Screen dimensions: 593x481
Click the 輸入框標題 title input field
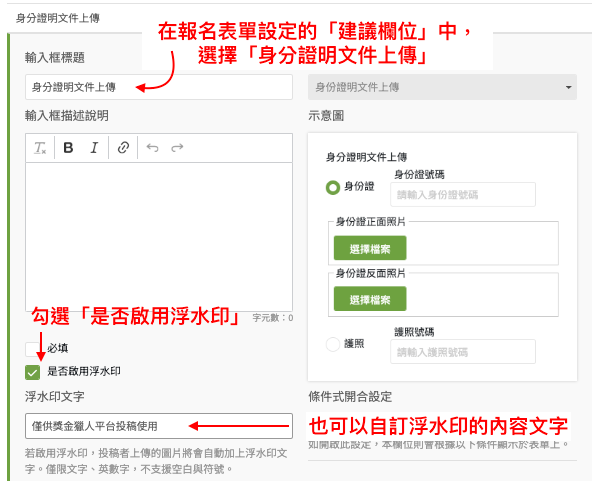159,87
